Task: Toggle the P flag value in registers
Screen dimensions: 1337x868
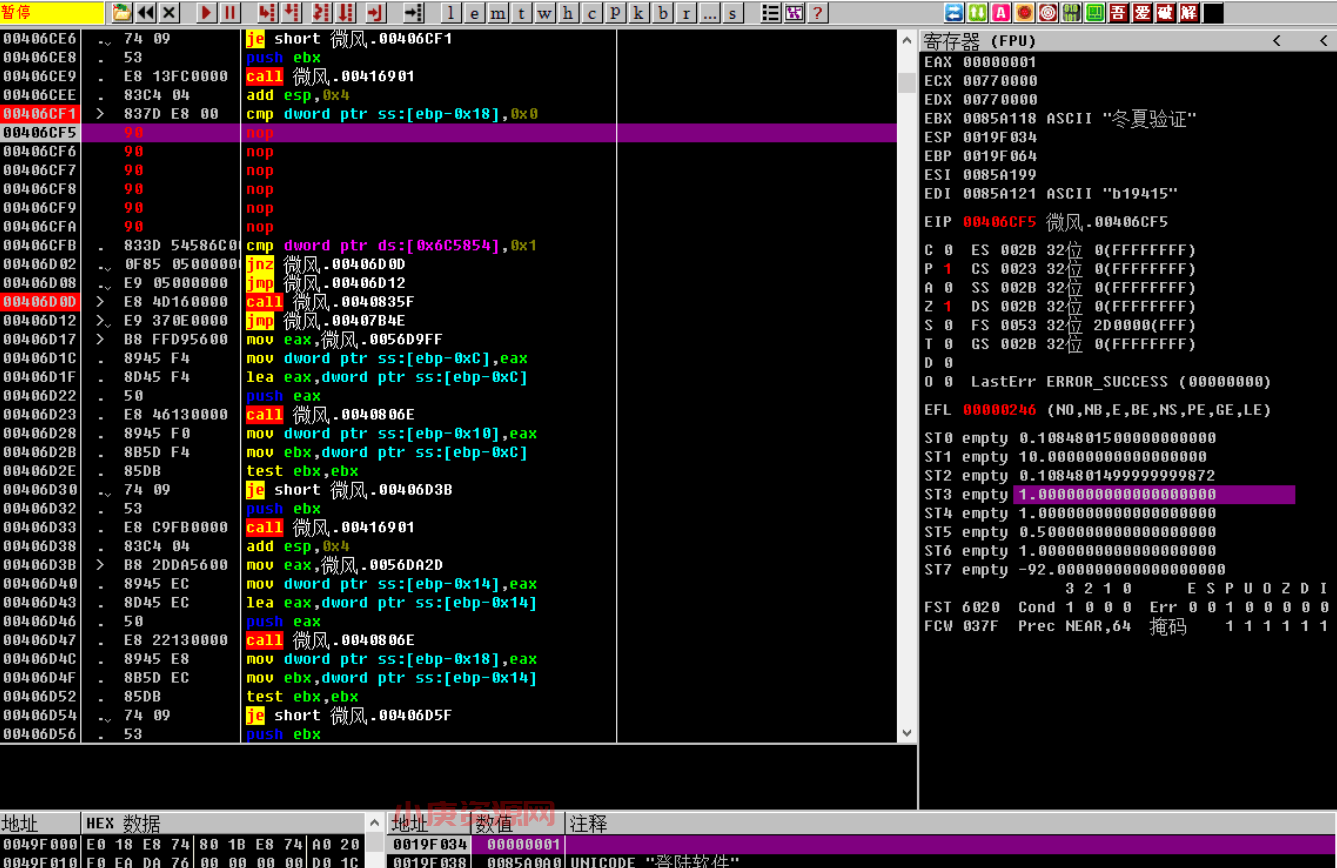Action: tap(947, 269)
